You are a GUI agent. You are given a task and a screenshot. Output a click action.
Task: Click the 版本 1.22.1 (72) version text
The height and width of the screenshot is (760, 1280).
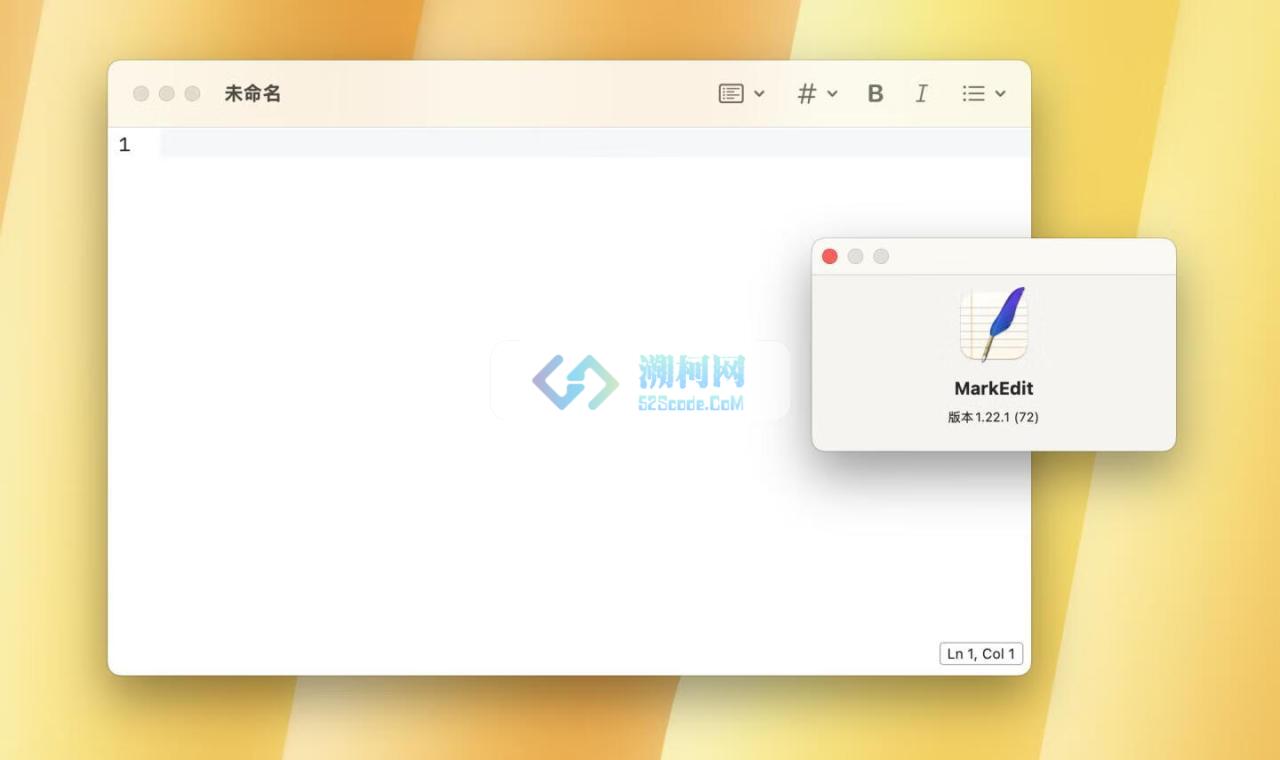[x=994, y=417]
